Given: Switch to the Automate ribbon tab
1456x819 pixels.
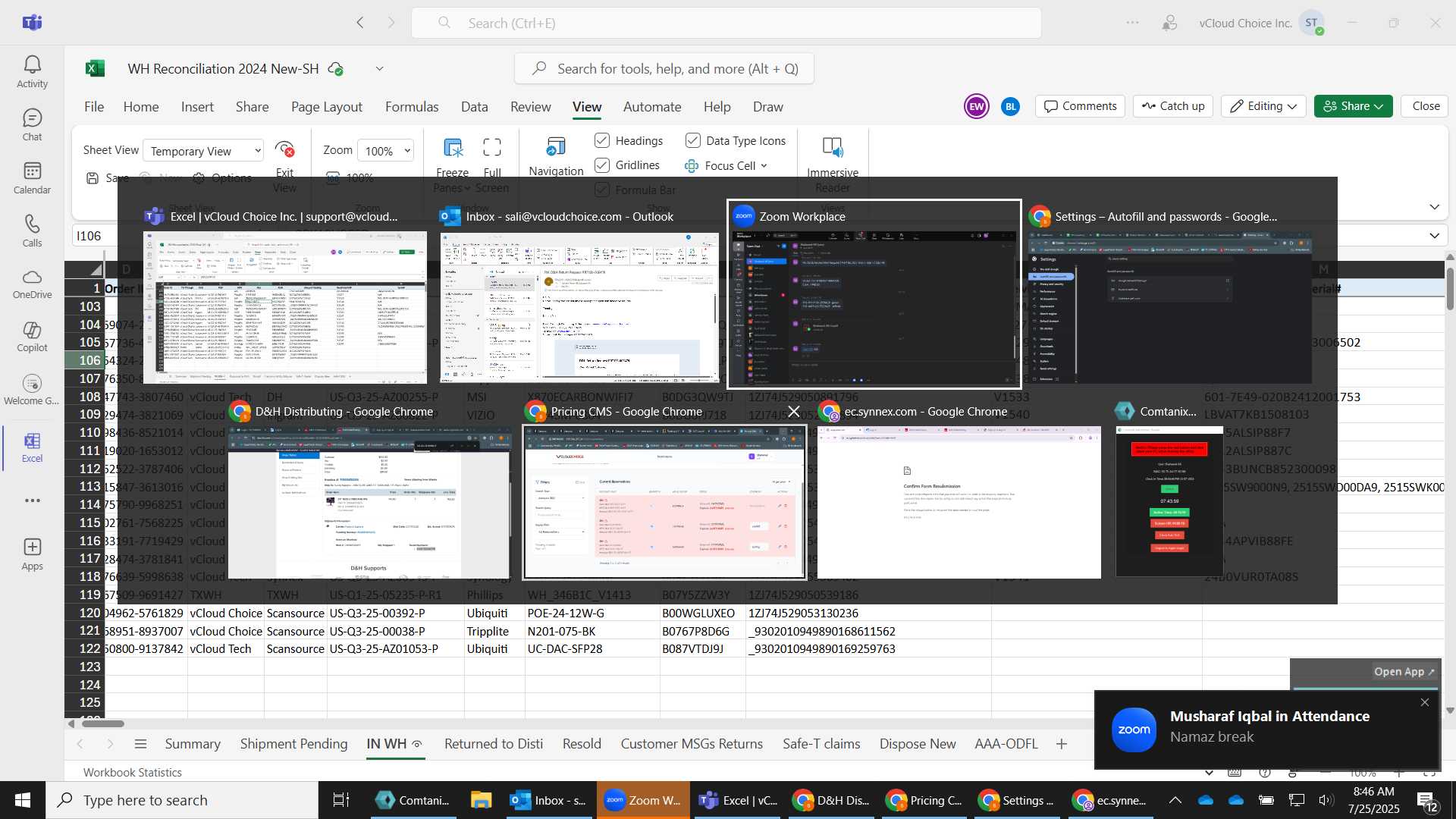Looking at the screenshot, I should pyautogui.click(x=652, y=107).
